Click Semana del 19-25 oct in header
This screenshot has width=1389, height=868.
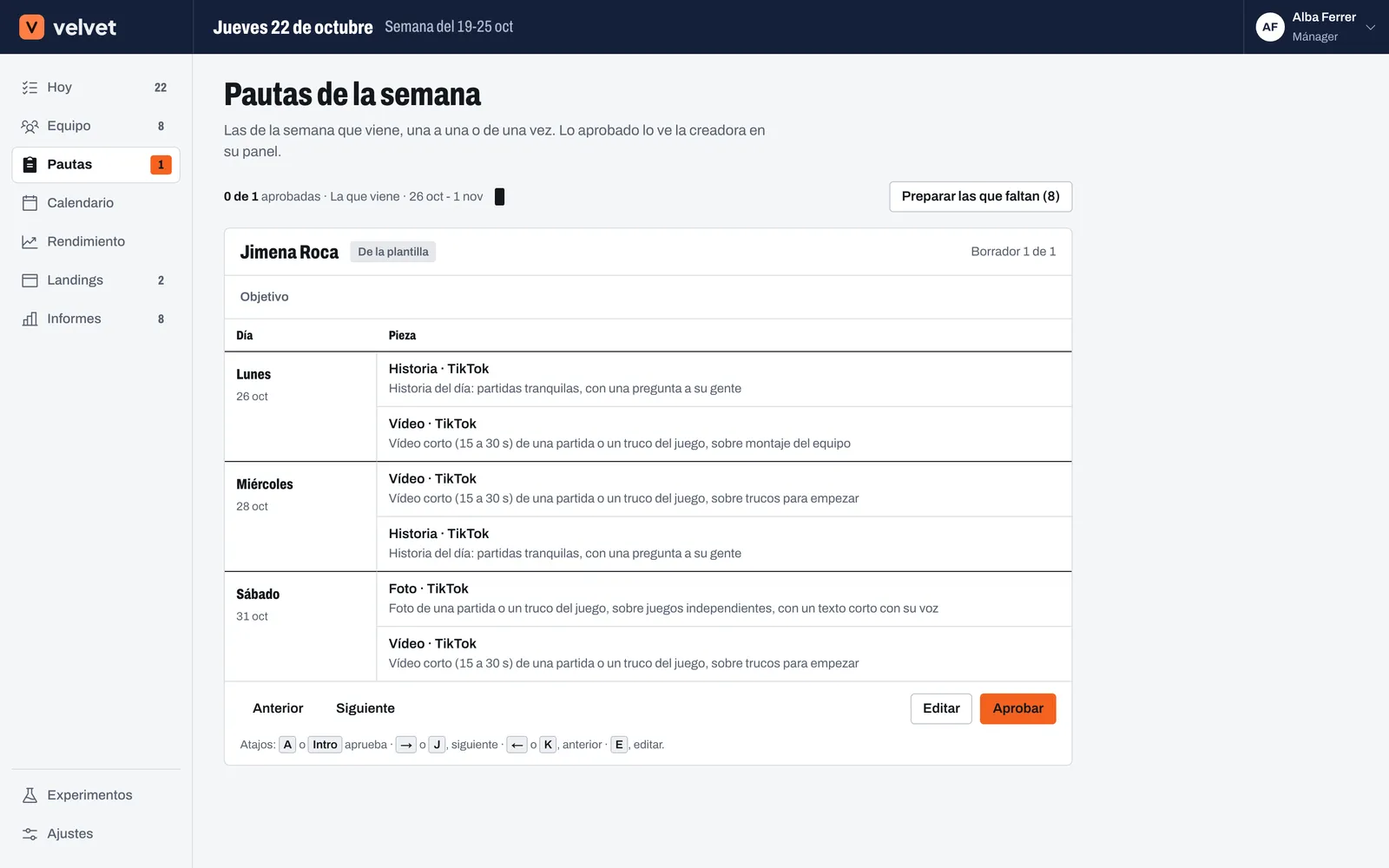click(449, 27)
